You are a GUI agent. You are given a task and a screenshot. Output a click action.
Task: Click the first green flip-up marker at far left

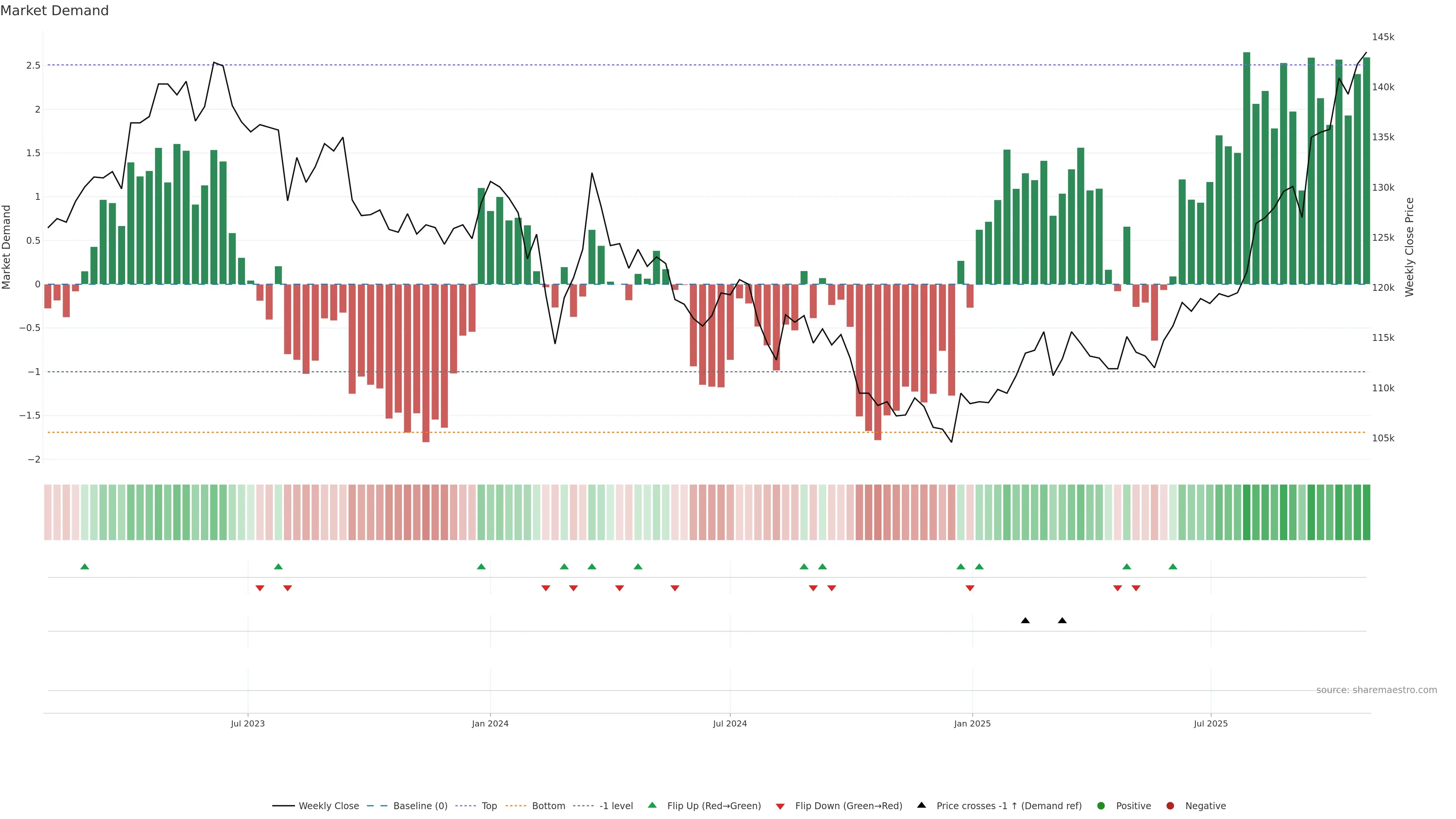(x=85, y=566)
